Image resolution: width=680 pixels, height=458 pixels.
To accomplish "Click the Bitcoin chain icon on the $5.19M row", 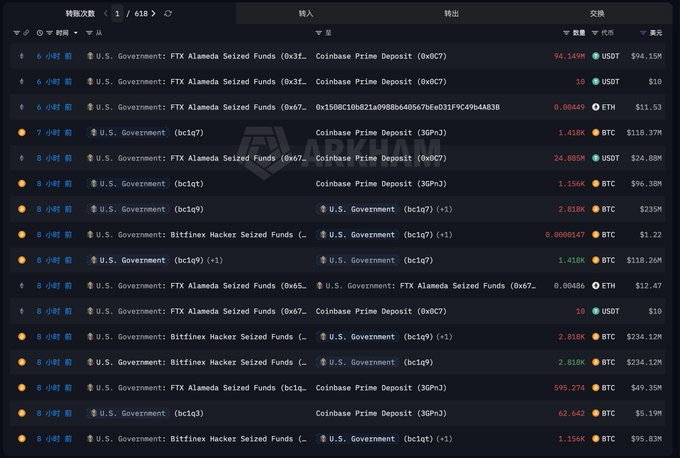I will 22,413.
